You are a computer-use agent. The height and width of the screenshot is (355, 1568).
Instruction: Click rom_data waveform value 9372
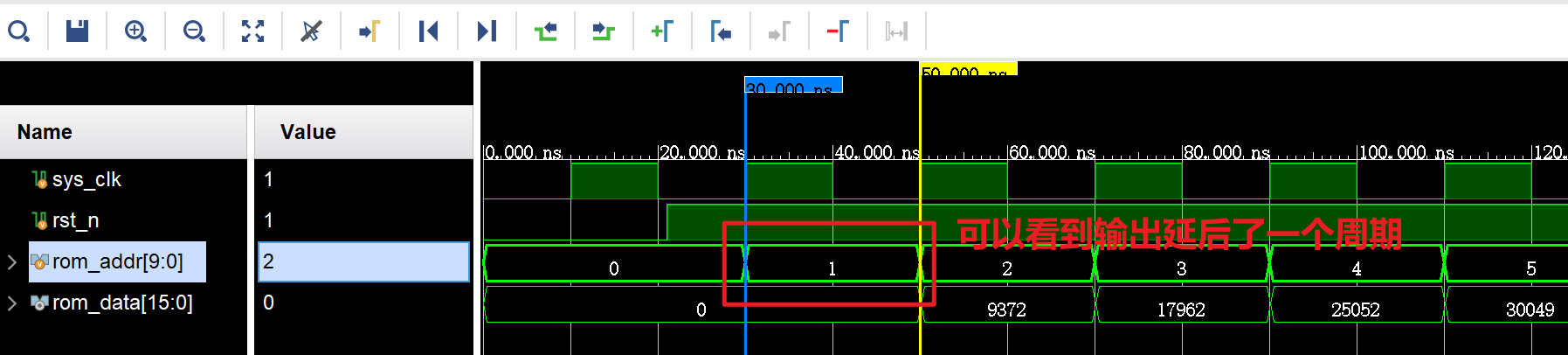point(1006,310)
